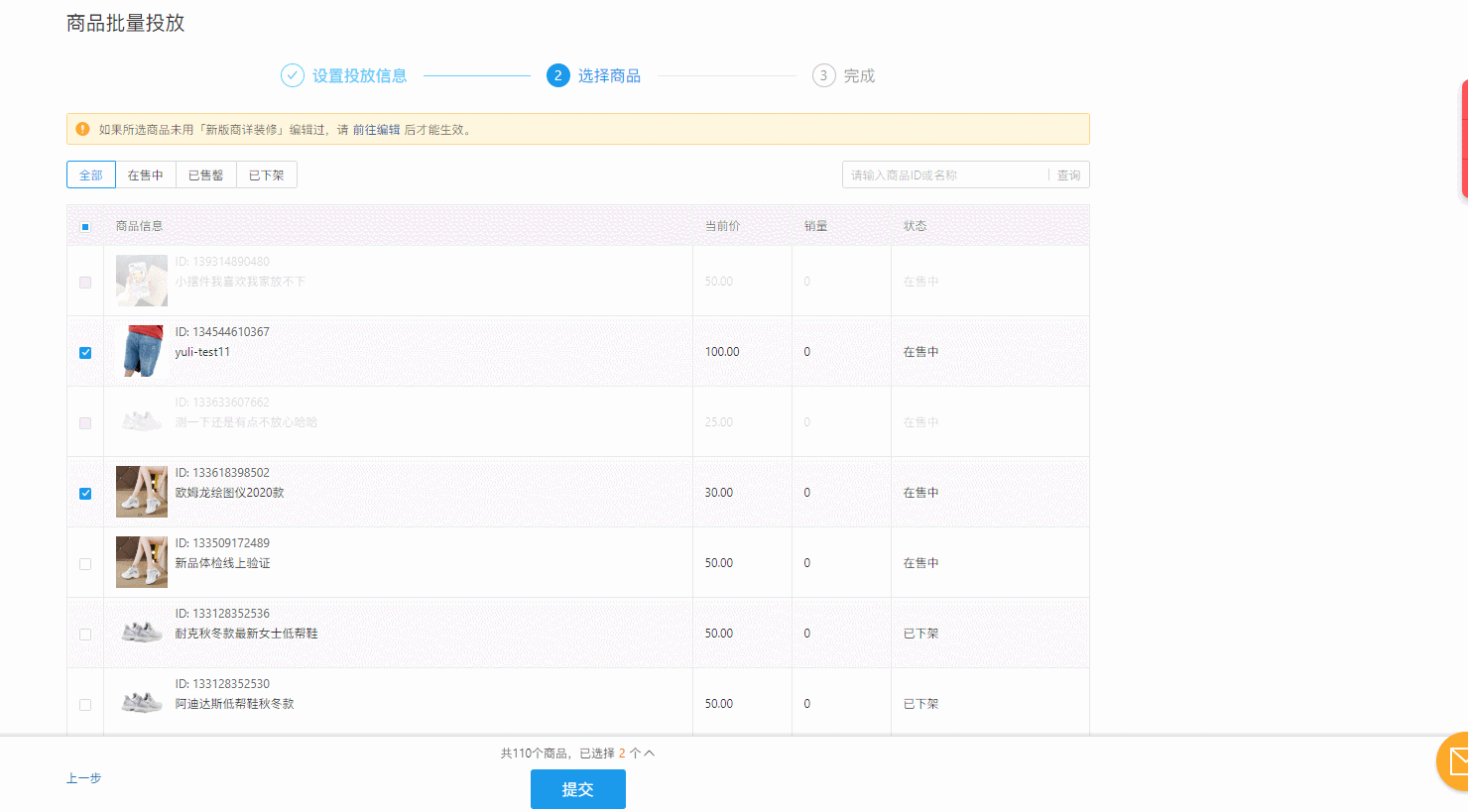Click the 耐克秋冬款 shoe thumbnail
Viewport: 1468px width, 812px height.
tap(142, 633)
